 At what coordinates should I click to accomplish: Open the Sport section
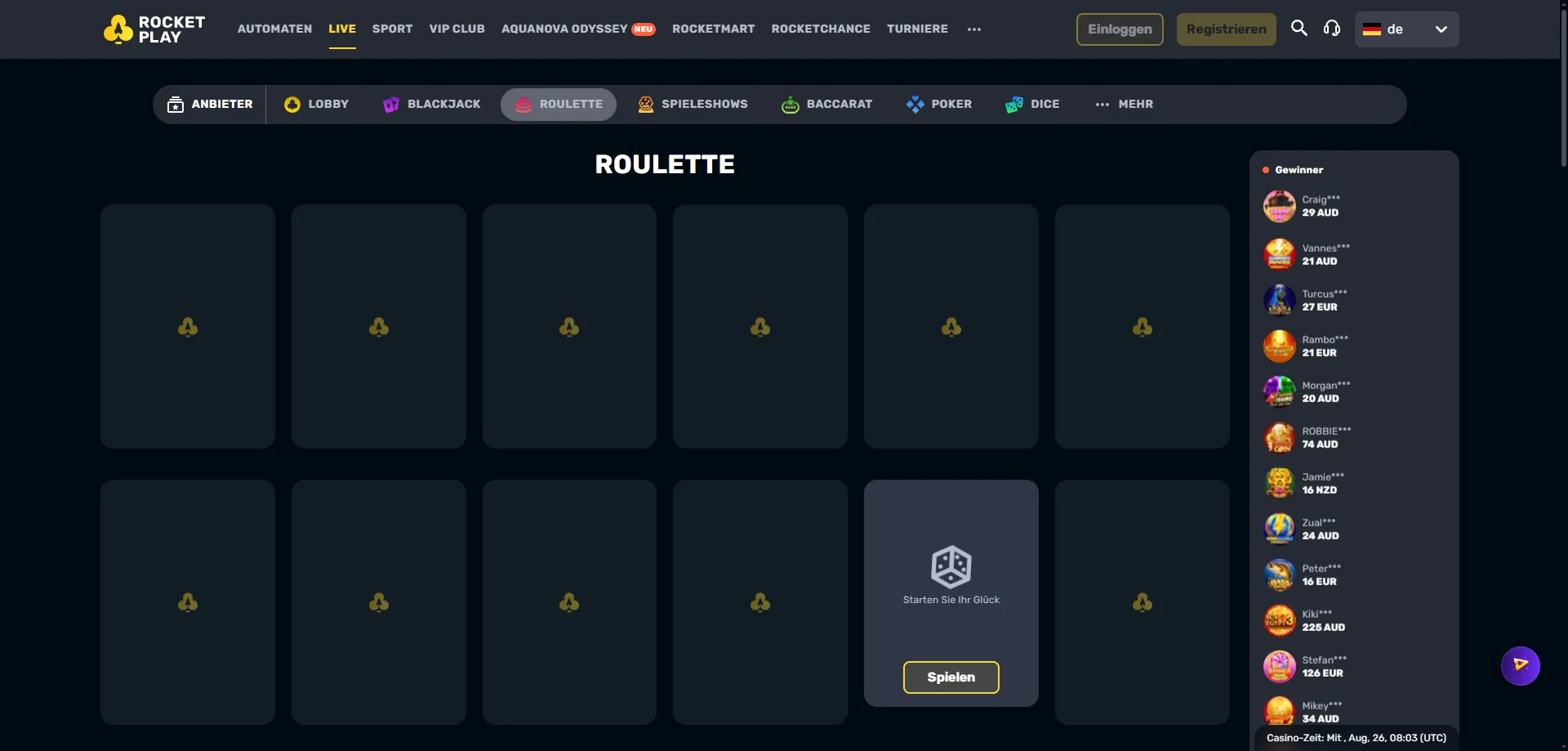click(392, 29)
